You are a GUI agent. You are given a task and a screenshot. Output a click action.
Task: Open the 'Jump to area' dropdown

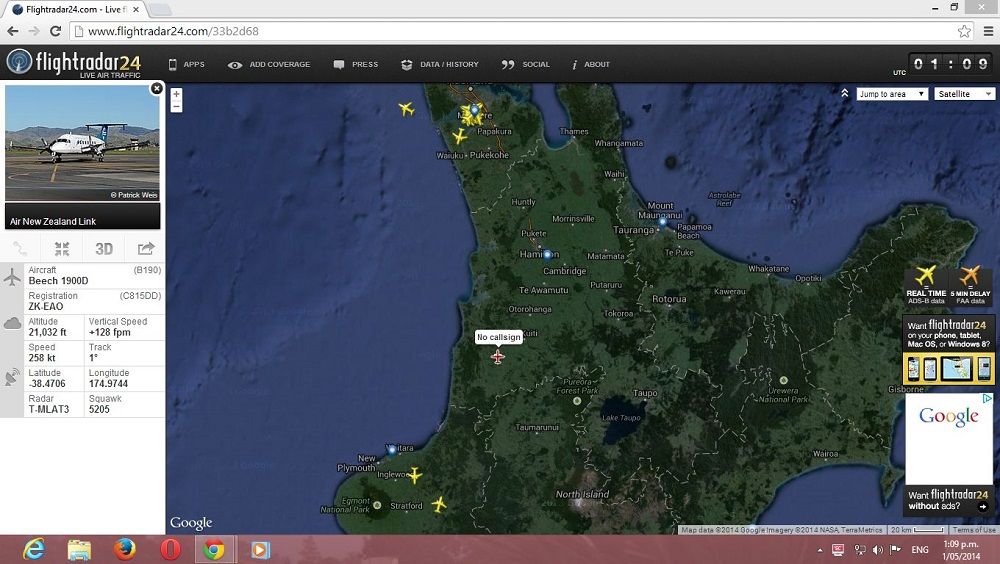point(892,94)
